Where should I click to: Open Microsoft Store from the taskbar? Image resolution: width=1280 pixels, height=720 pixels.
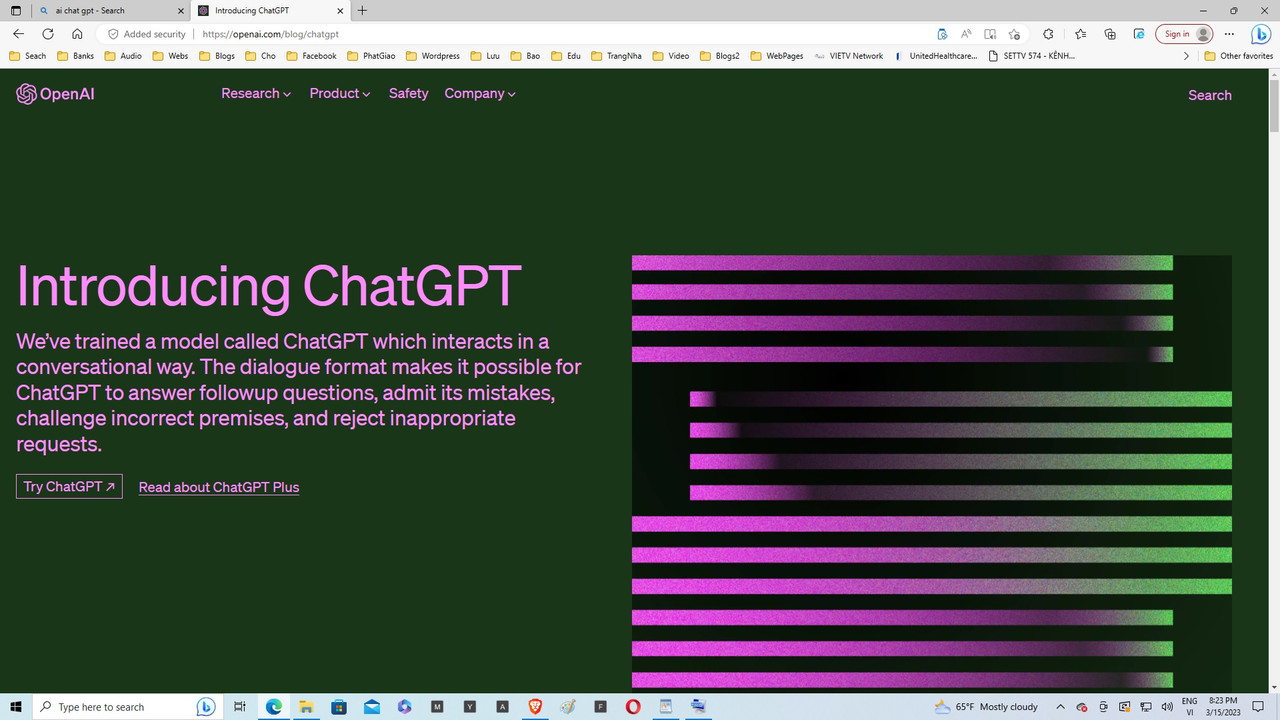coord(339,707)
